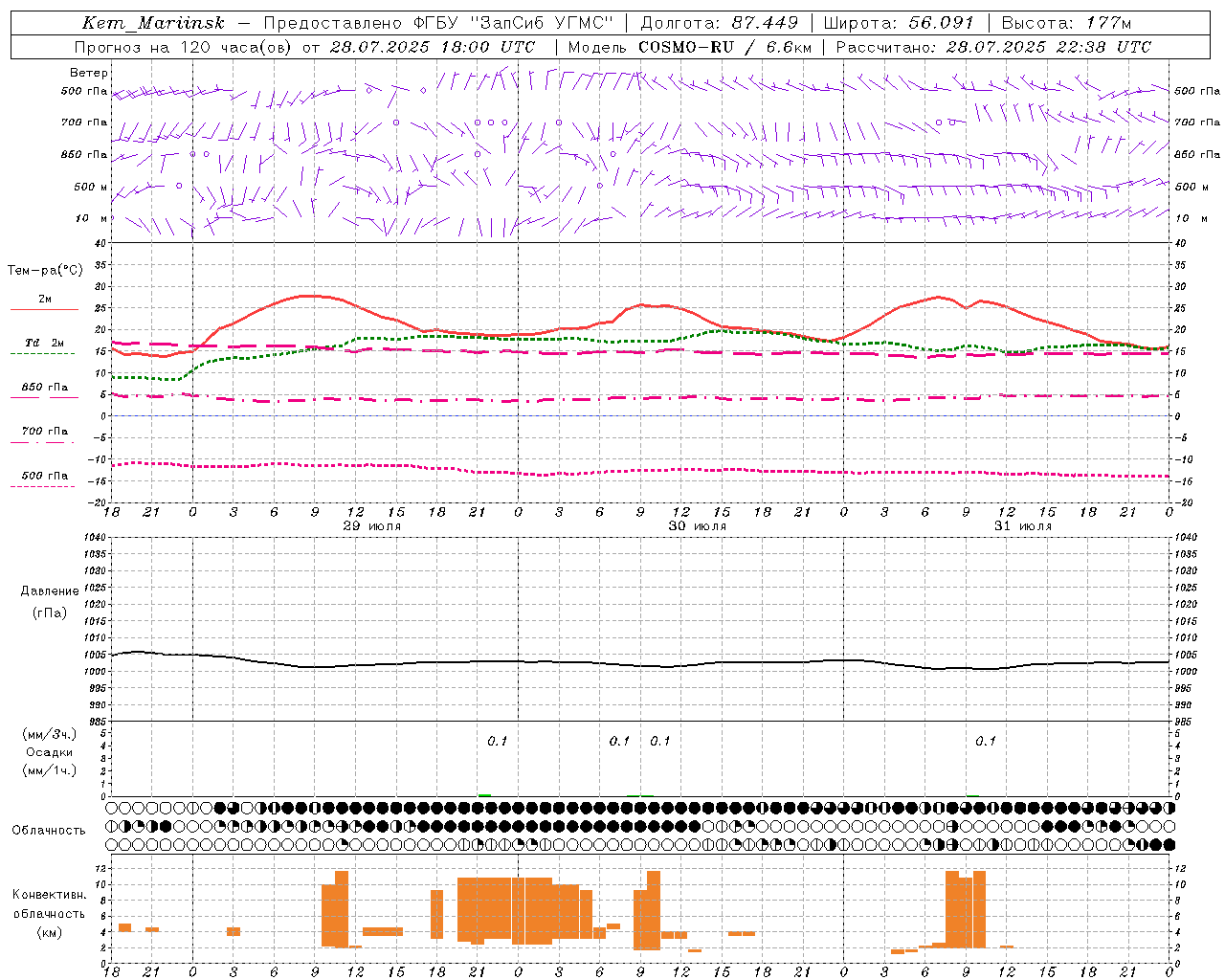Viewport: 1225px width, 980px height.
Task: Select the Широта: 56.091 value
Action: coord(899,23)
